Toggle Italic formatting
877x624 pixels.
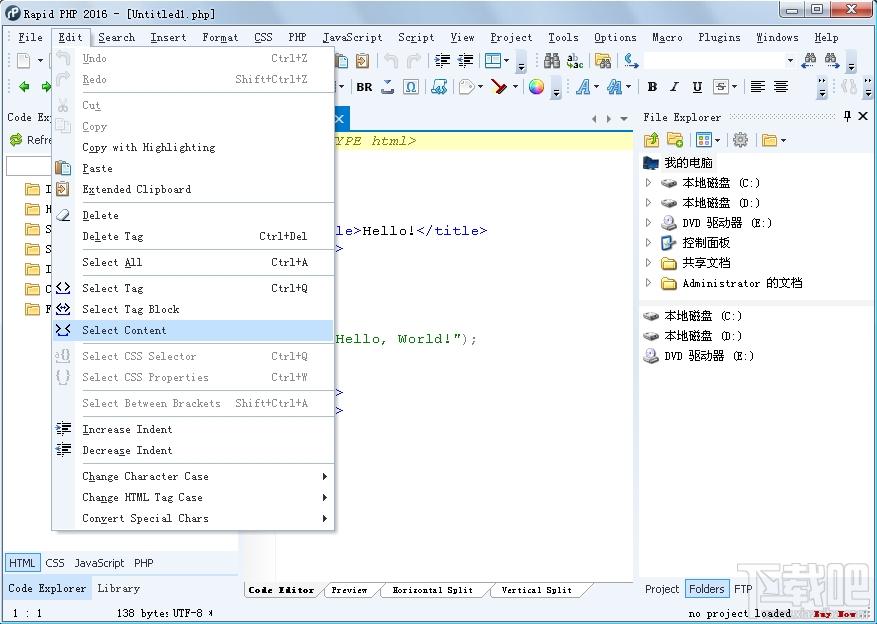(675, 87)
